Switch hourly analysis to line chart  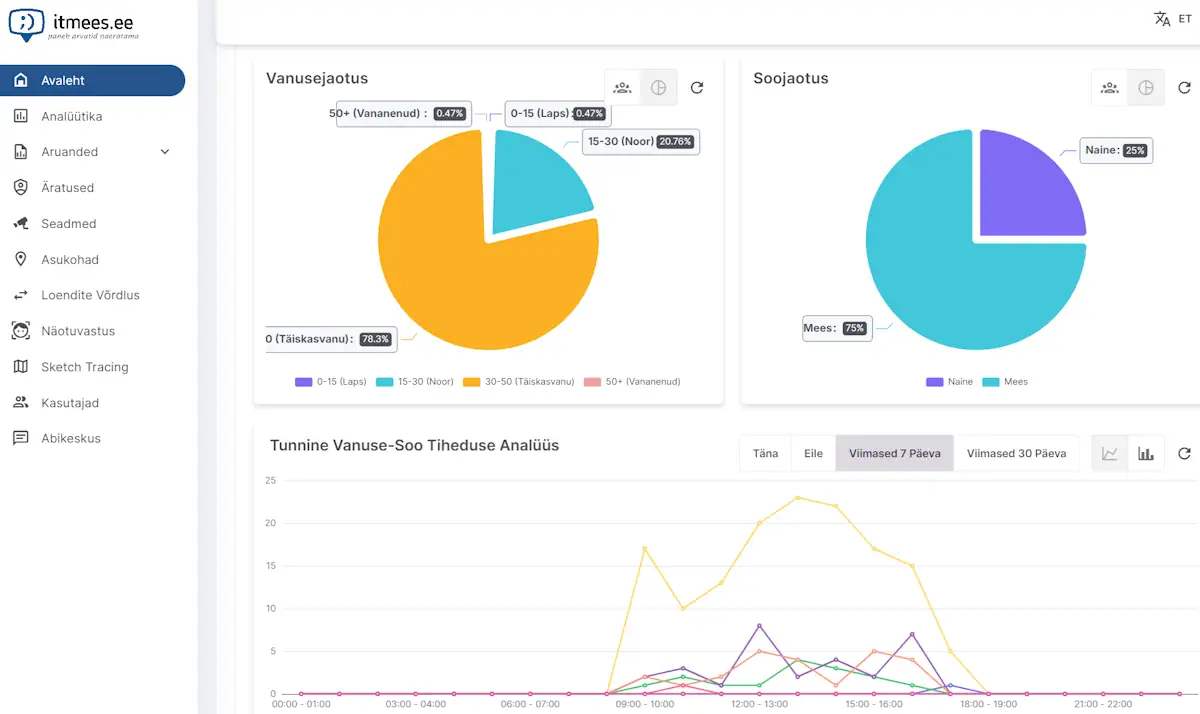coord(1110,453)
